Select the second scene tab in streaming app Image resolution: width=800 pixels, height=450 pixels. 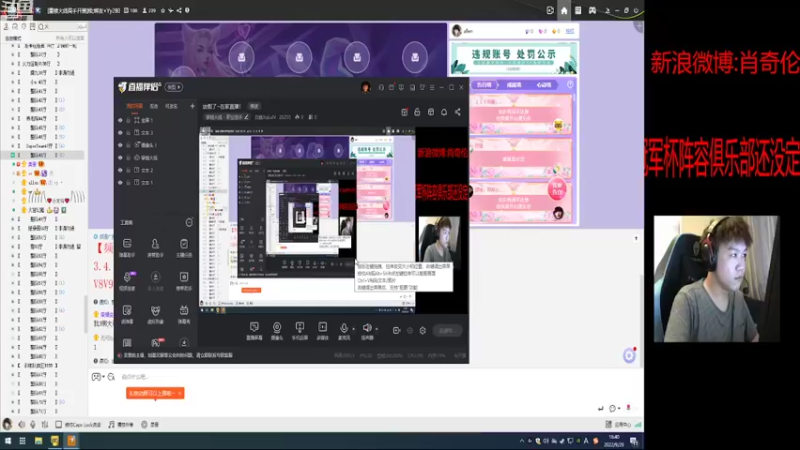tap(154, 106)
